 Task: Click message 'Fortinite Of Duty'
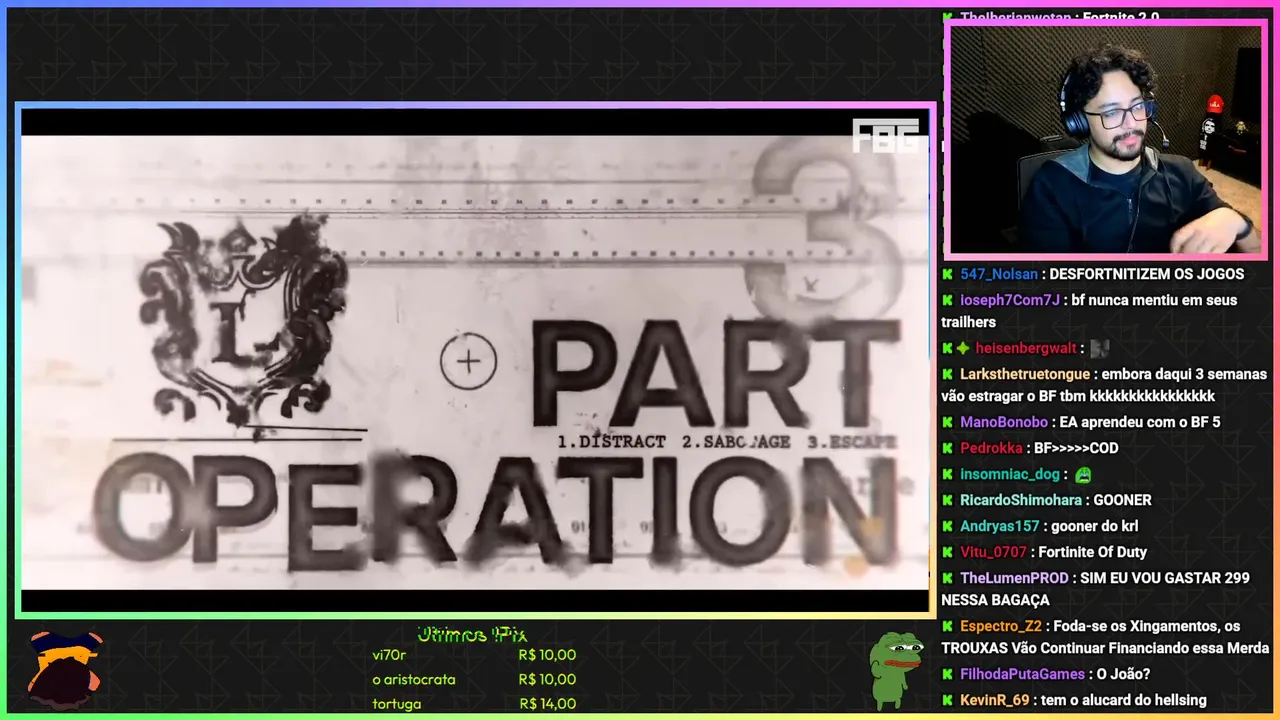coord(1092,552)
